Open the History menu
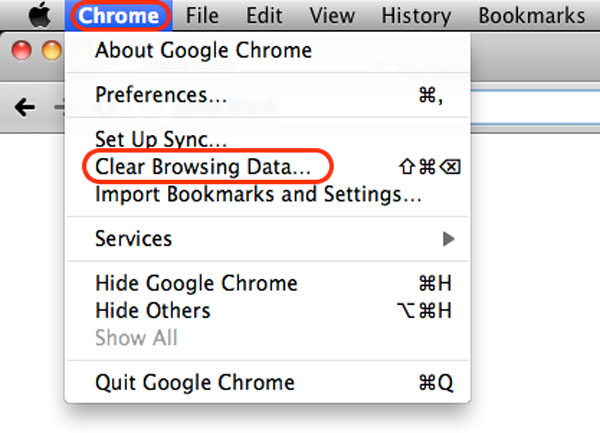Screen dimensions: 600x433 415,15
